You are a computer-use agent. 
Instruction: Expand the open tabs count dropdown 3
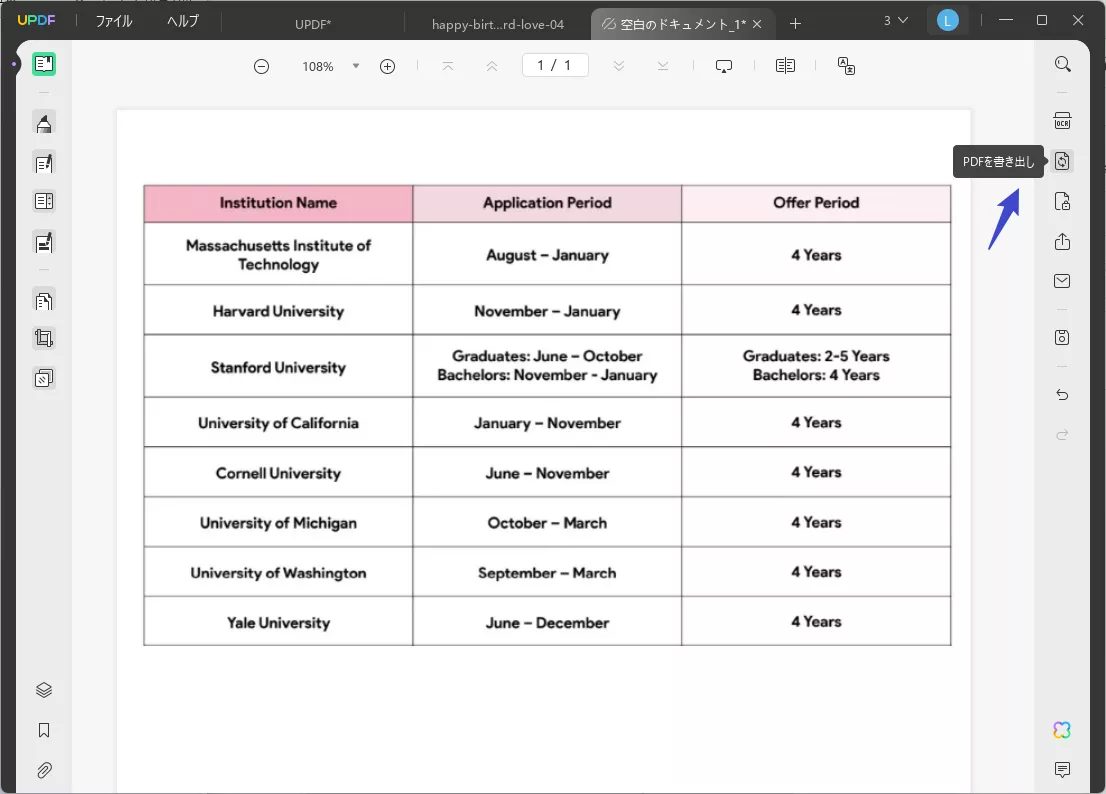click(x=895, y=21)
